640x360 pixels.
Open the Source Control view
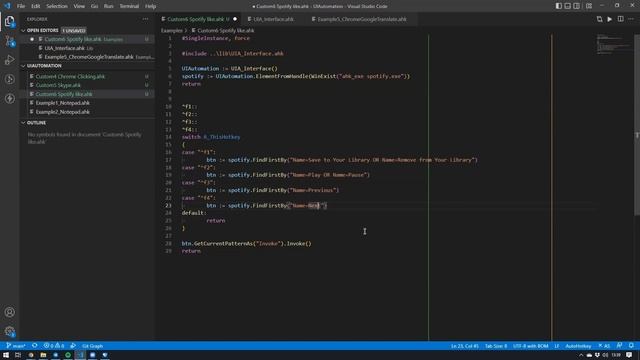coord(9,41)
